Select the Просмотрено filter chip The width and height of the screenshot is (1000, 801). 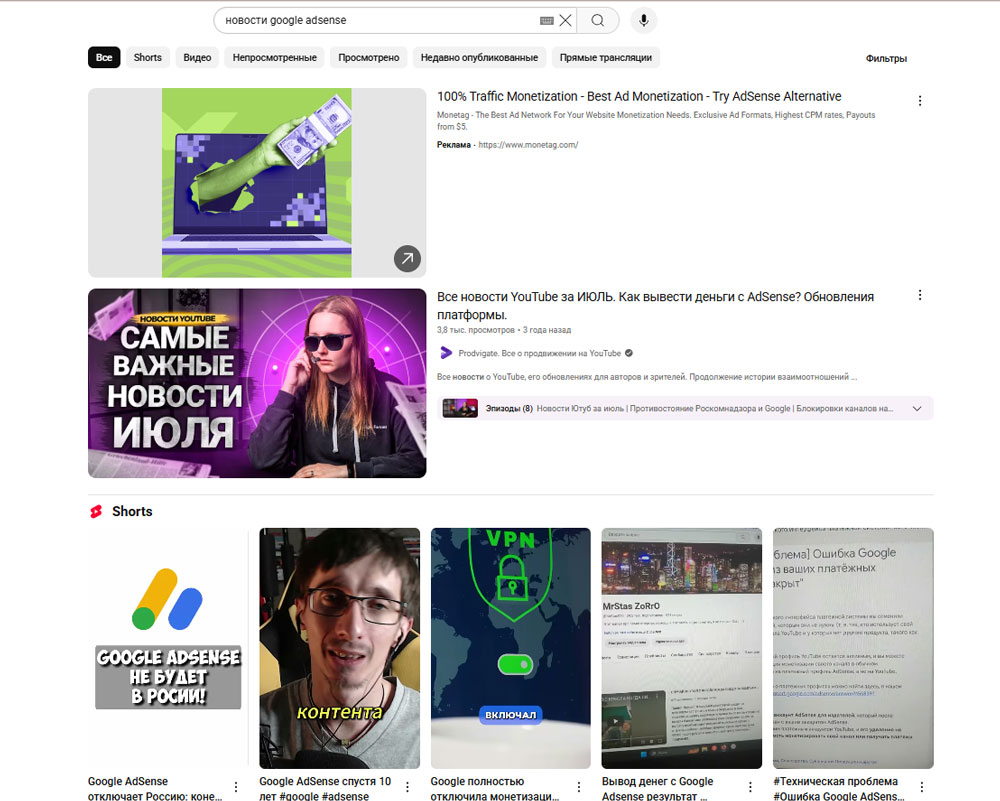369,57
